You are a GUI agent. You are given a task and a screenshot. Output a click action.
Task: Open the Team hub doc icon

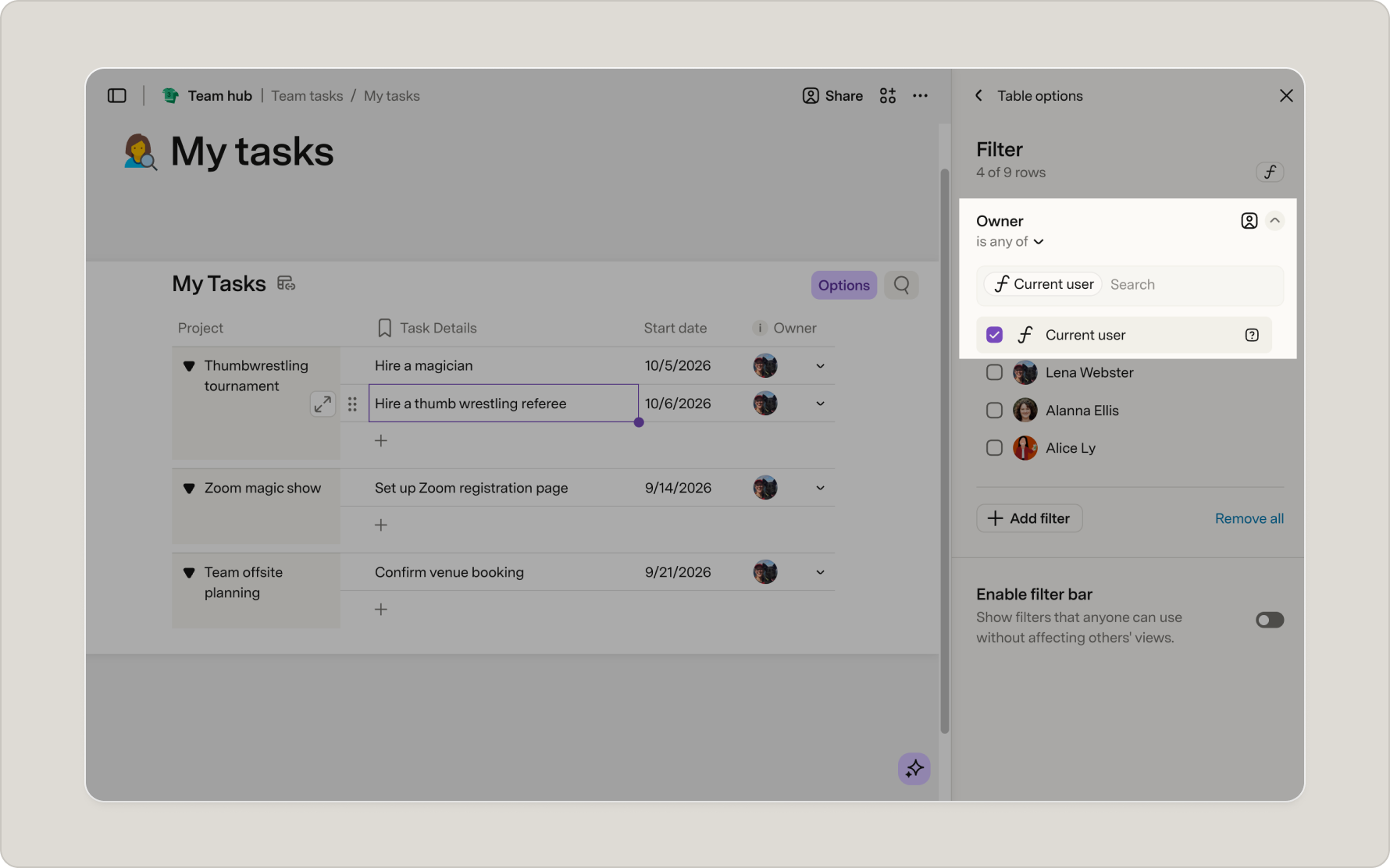(170, 96)
